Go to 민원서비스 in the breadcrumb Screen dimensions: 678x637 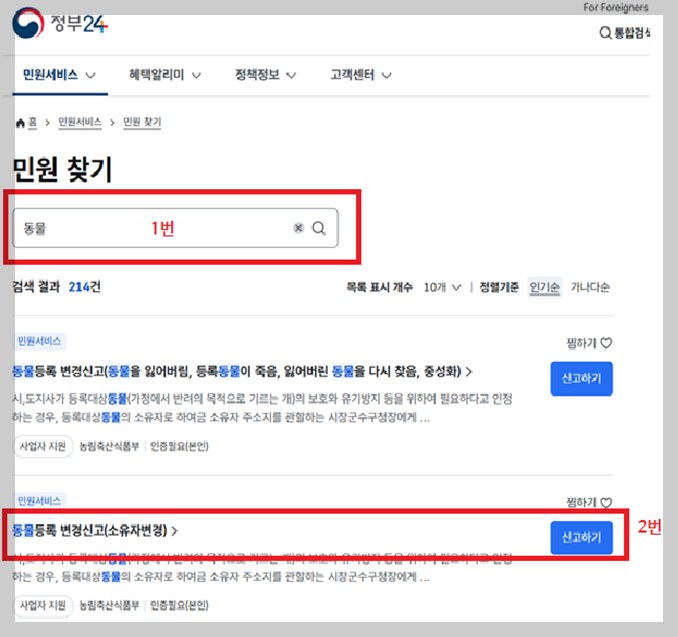coord(80,122)
